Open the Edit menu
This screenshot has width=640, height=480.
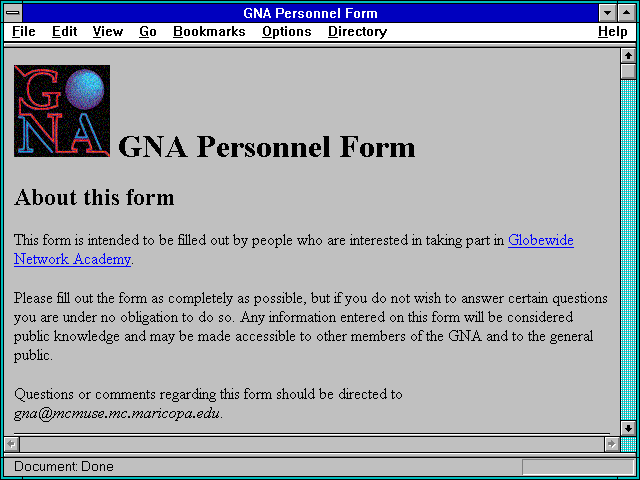(x=64, y=32)
